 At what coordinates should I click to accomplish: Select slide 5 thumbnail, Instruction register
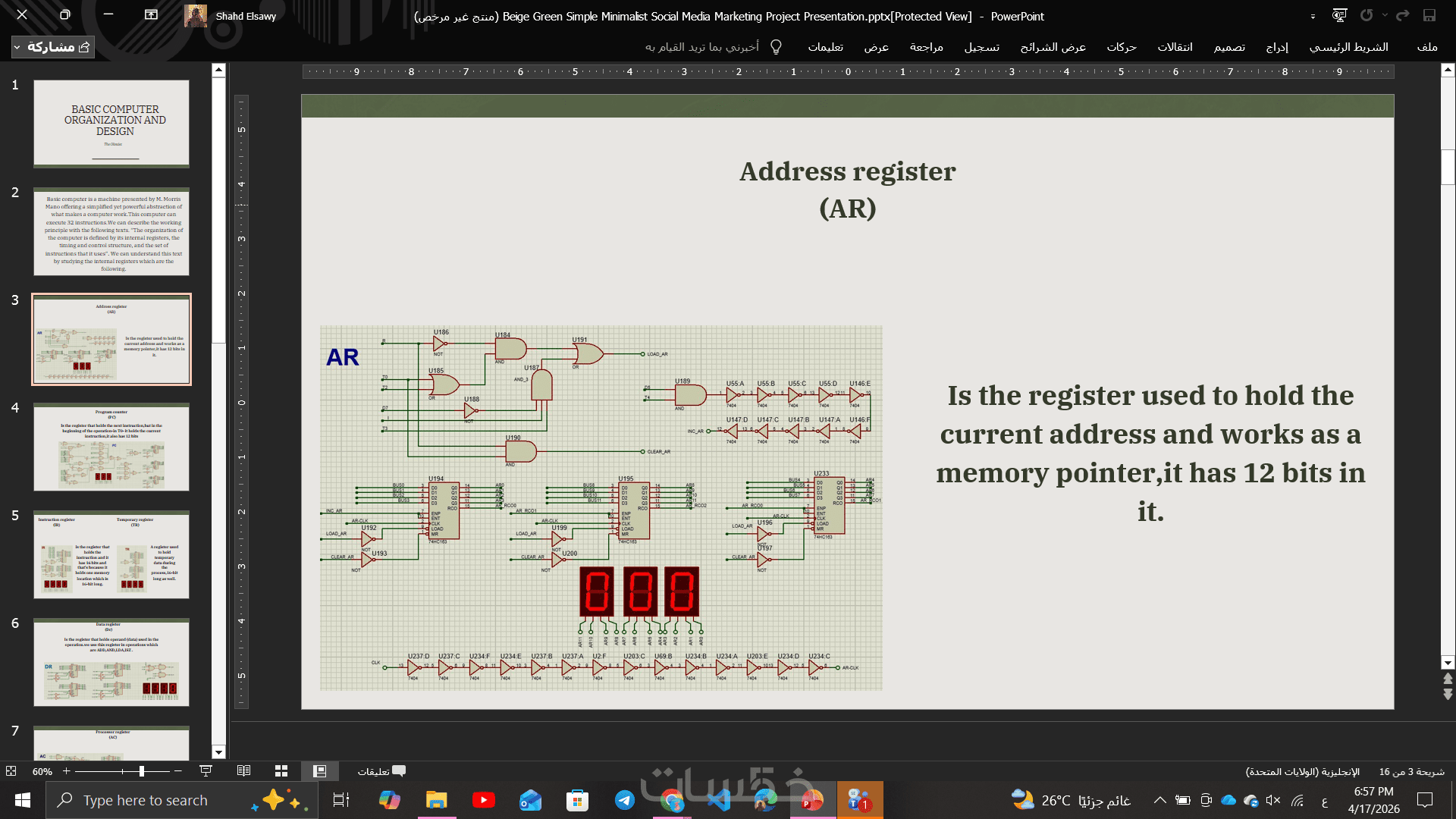pos(111,555)
